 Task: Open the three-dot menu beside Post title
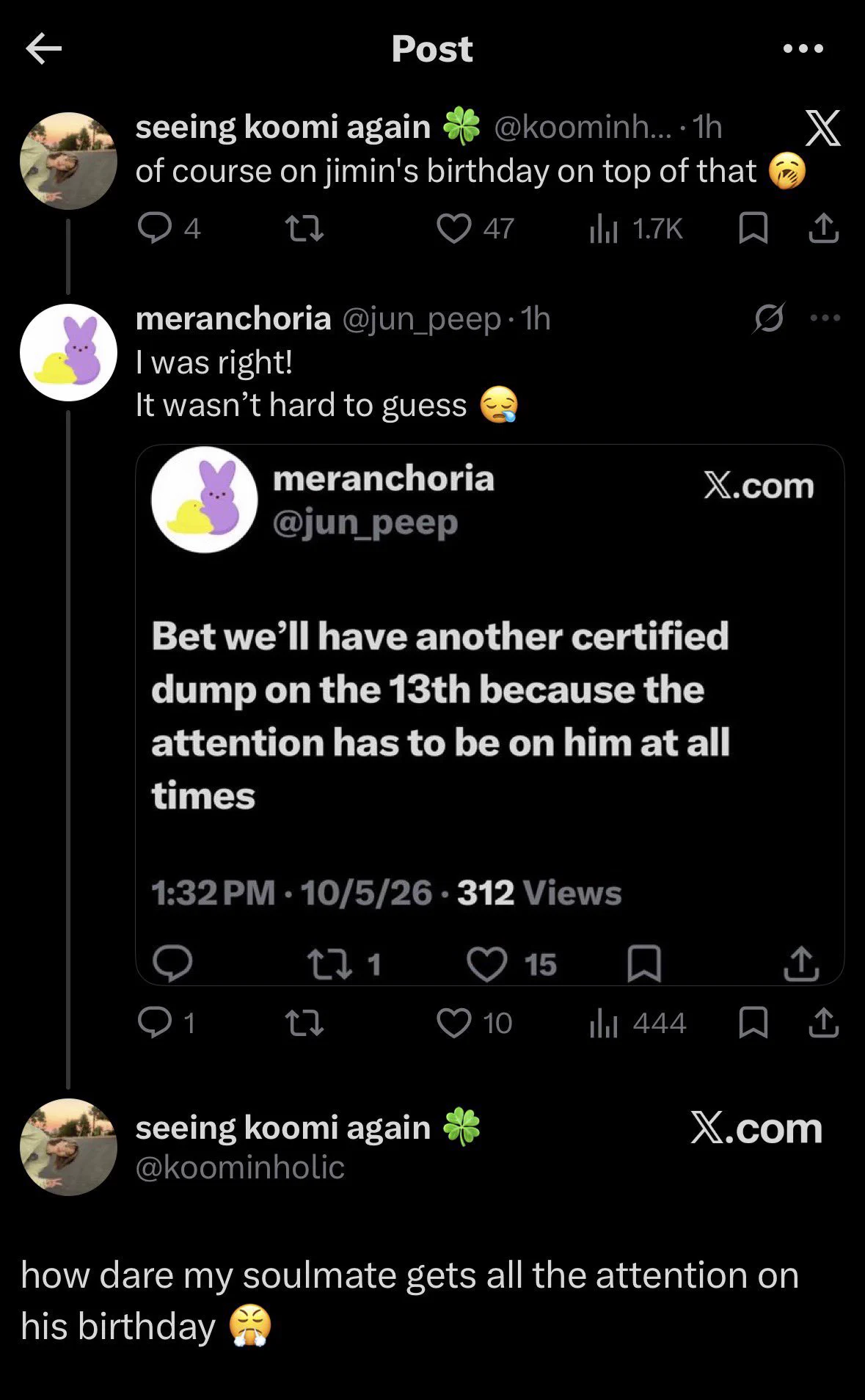[x=803, y=49]
